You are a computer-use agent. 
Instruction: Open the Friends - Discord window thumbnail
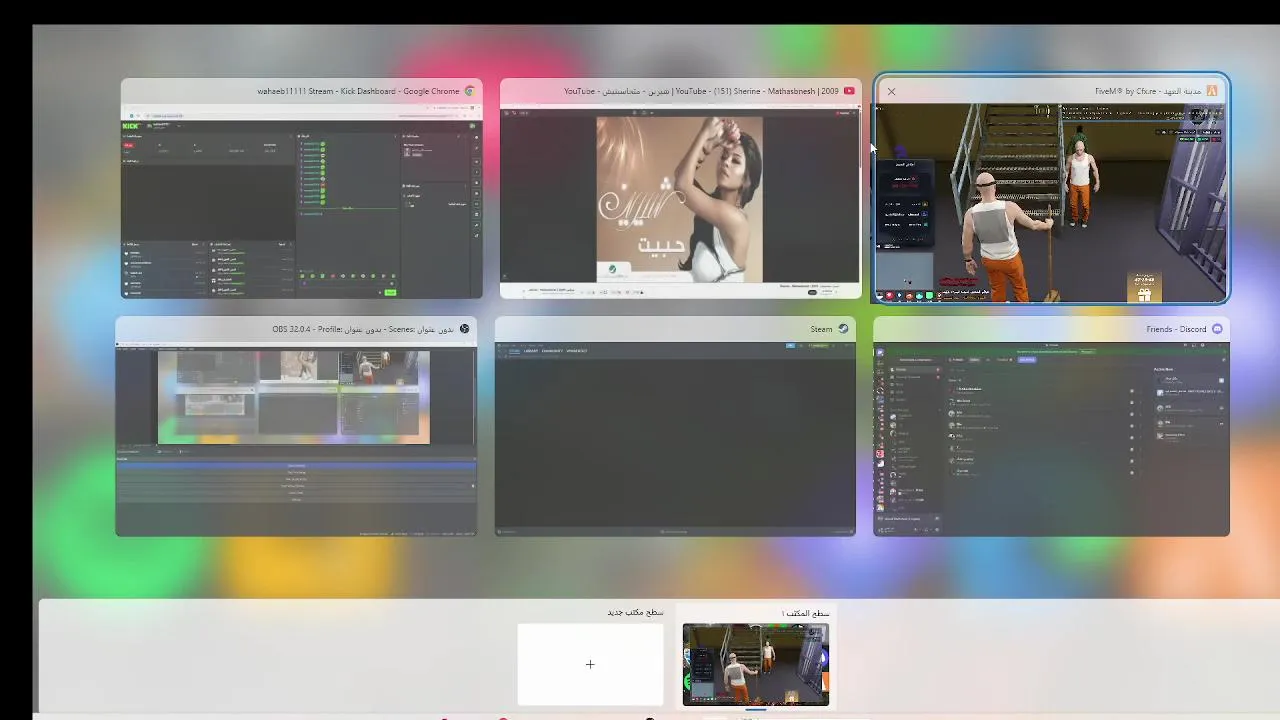click(x=1051, y=427)
